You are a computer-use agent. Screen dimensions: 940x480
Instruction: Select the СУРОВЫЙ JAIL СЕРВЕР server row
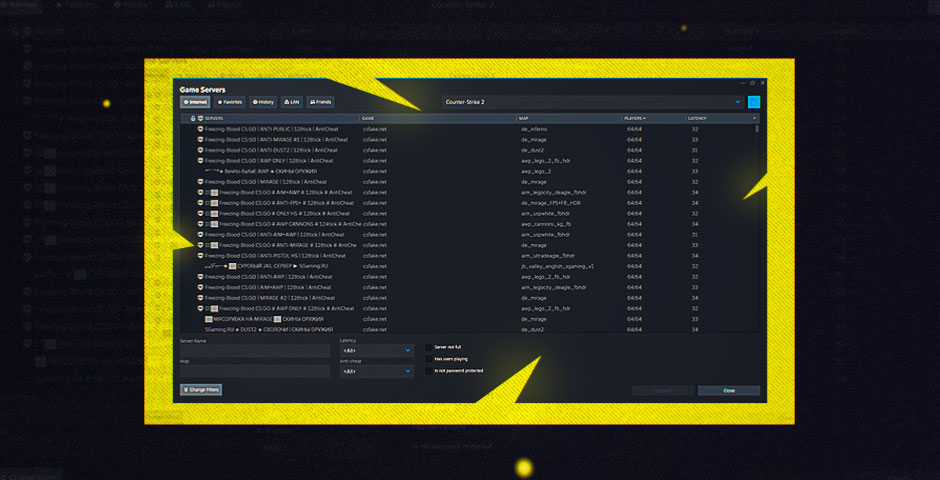pos(469,266)
